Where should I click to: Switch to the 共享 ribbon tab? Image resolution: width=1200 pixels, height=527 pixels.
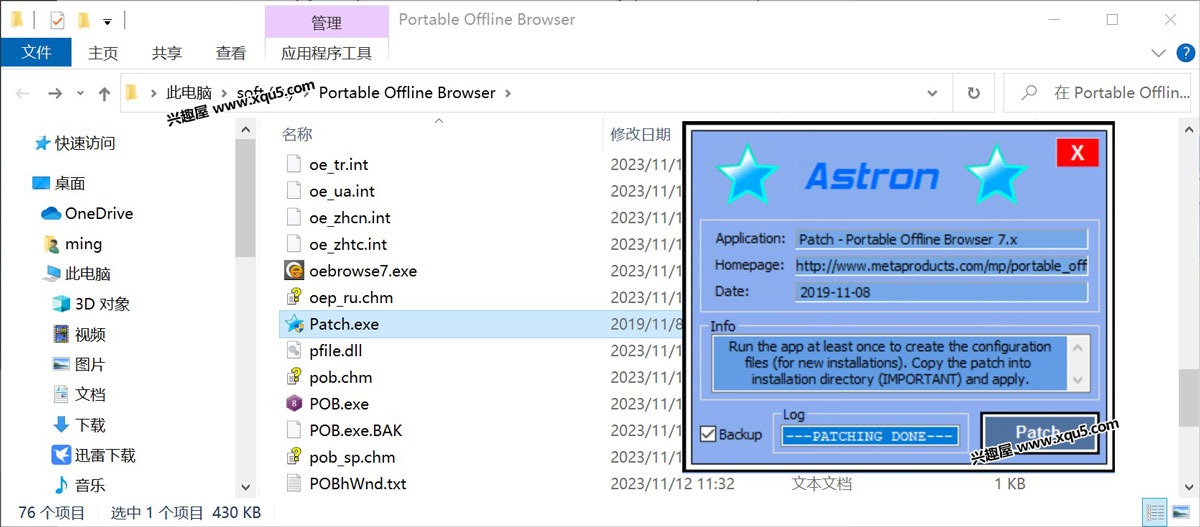pyautogui.click(x=167, y=53)
